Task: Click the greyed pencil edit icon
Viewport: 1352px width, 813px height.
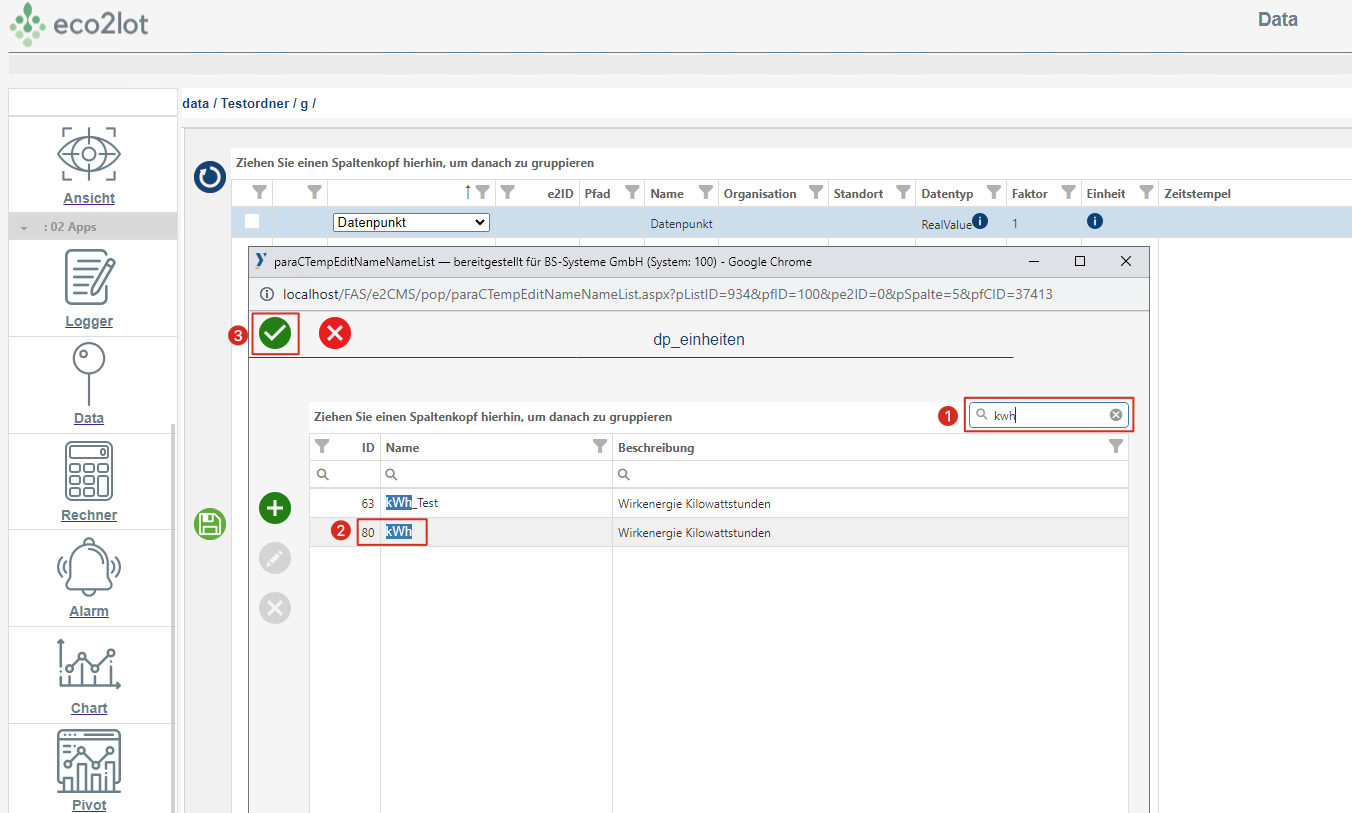Action: [275, 558]
